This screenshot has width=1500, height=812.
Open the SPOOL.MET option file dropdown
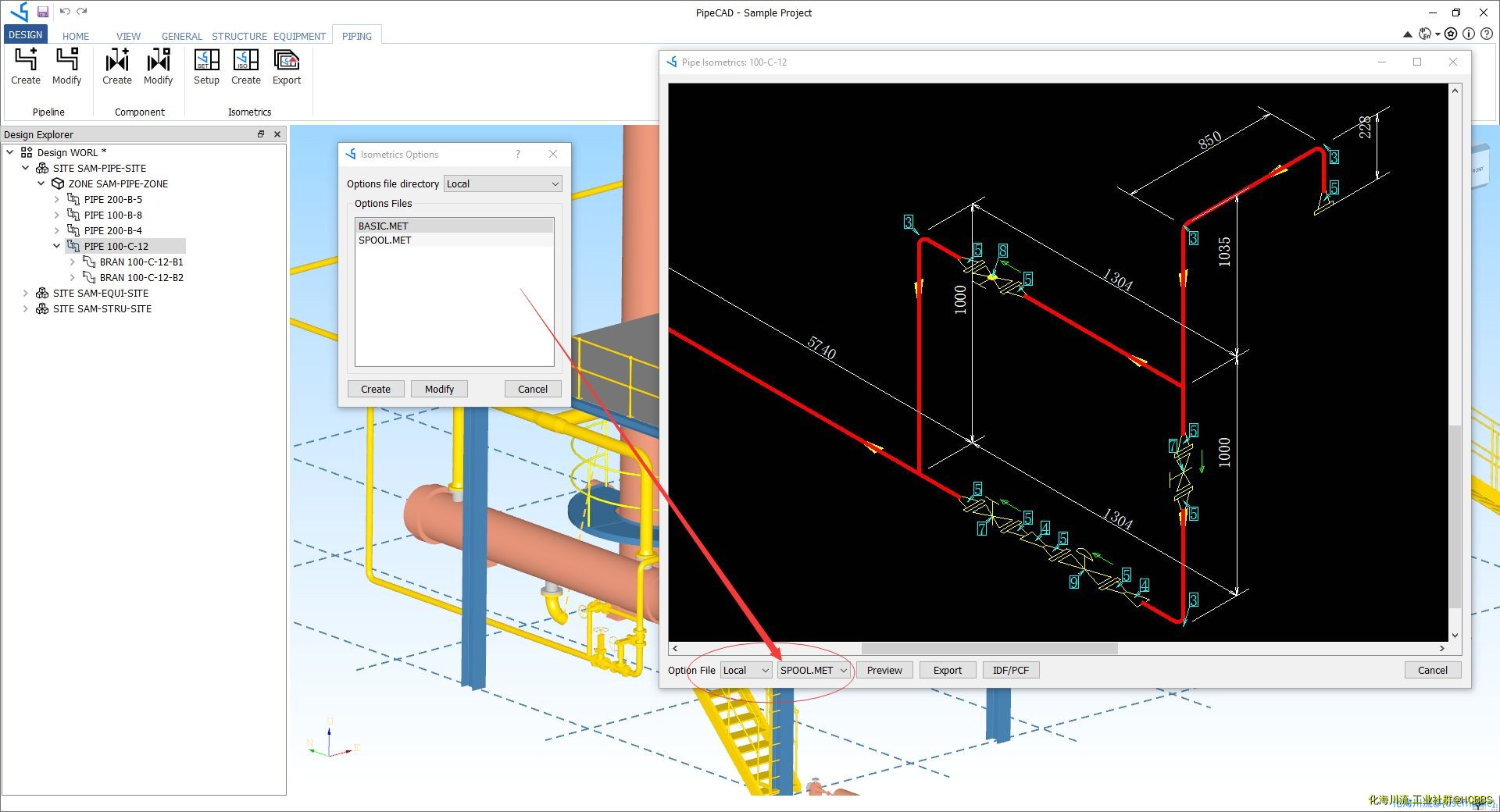point(813,670)
